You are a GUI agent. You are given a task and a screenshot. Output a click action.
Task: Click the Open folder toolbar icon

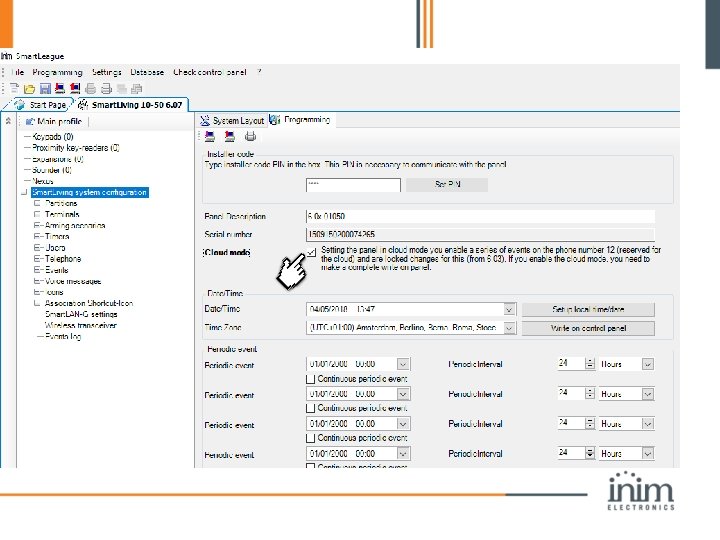(x=29, y=89)
